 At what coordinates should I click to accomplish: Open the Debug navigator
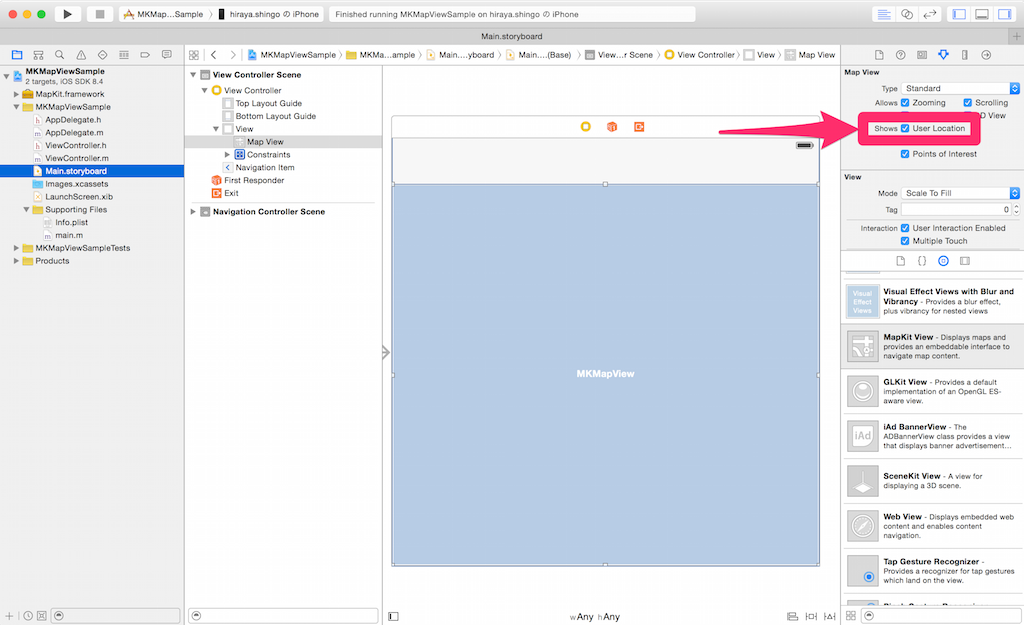click(124, 55)
